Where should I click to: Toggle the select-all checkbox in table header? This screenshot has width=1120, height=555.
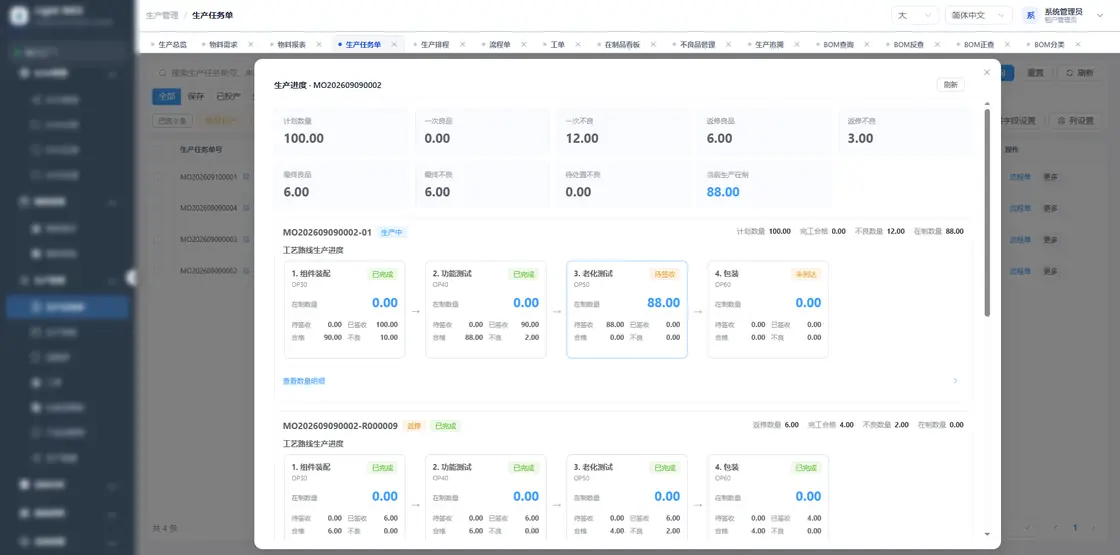(x=161, y=150)
